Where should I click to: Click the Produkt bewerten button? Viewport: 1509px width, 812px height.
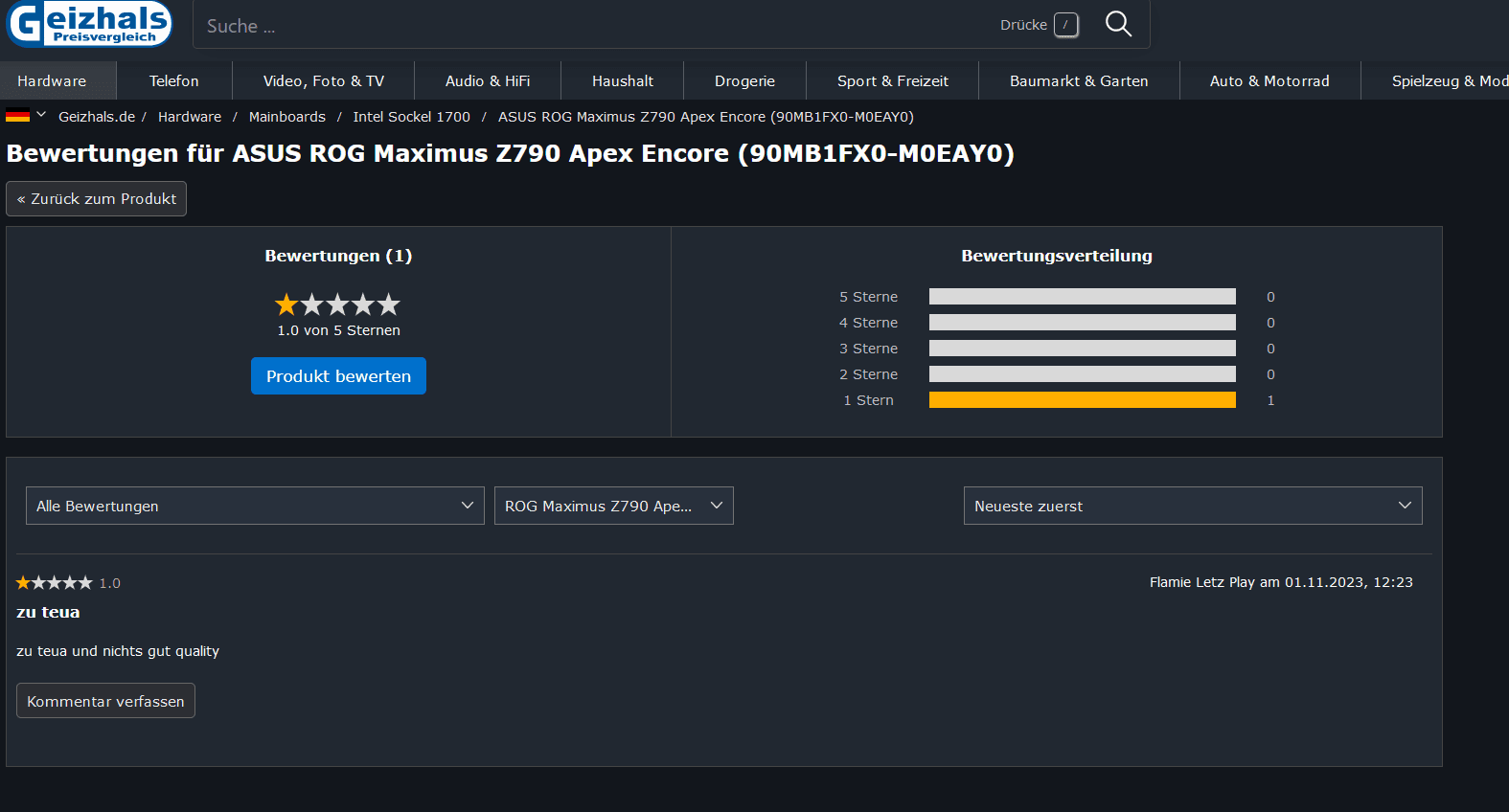click(338, 376)
